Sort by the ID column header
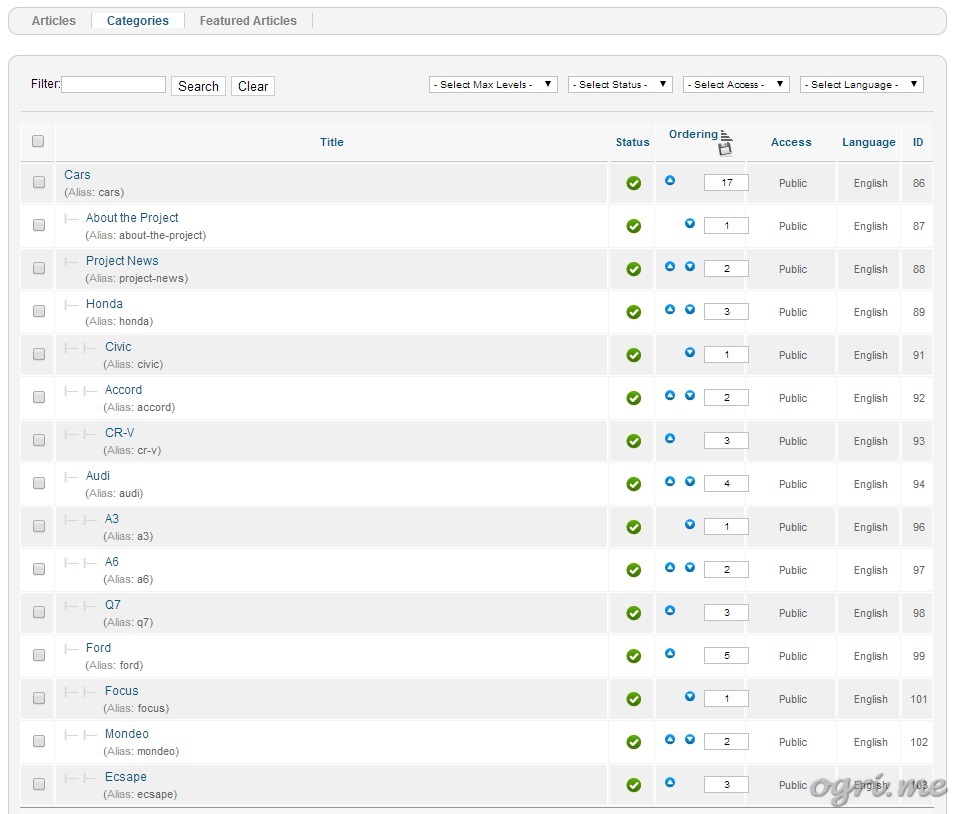The width and height of the screenshot is (955, 814). pyautogui.click(x=918, y=142)
